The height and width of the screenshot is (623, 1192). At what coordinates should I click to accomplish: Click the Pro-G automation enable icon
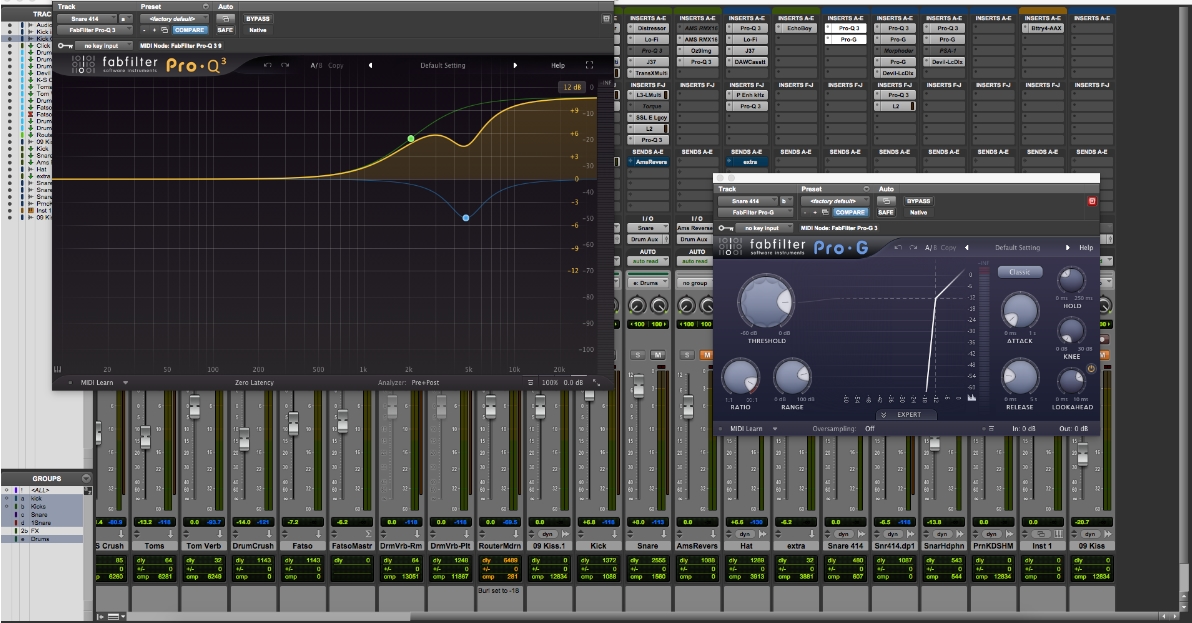(x=886, y=201)
